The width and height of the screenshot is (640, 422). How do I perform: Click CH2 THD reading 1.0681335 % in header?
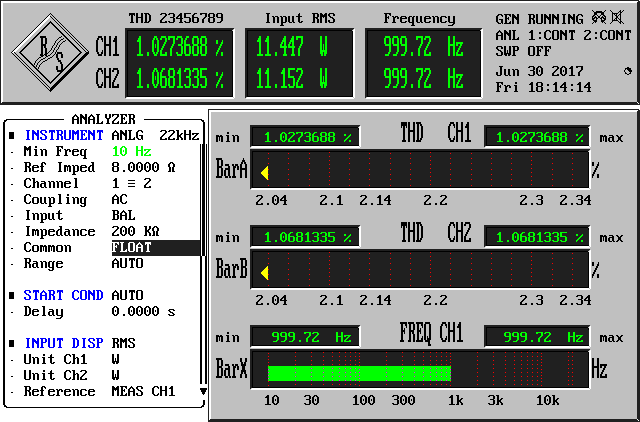[x=180, y=78]
